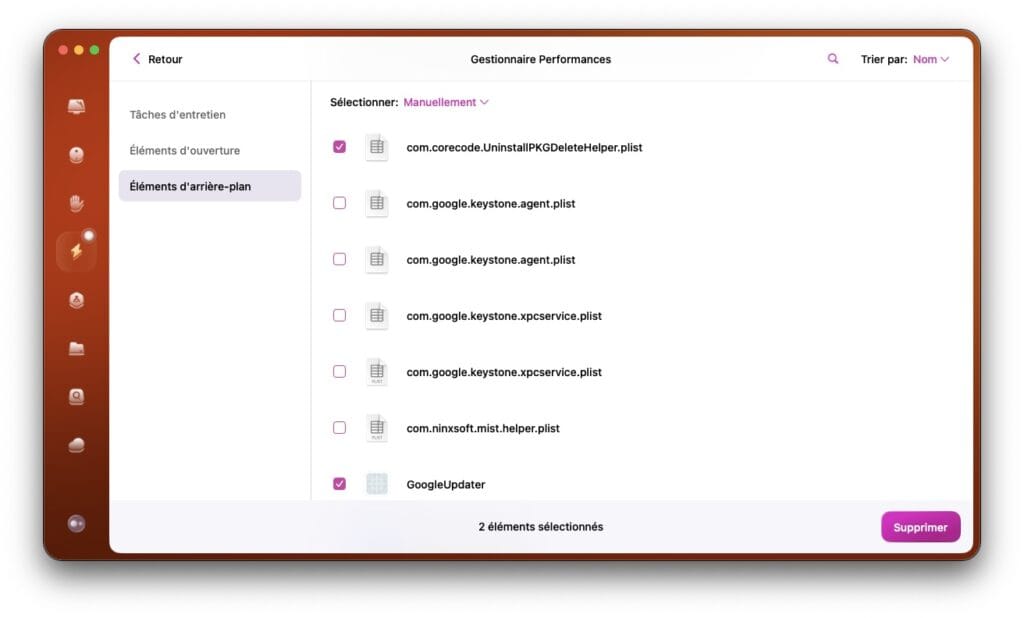Click the back chevron next to Retour
Screen dimensions: 1024x618
(136, 59)
